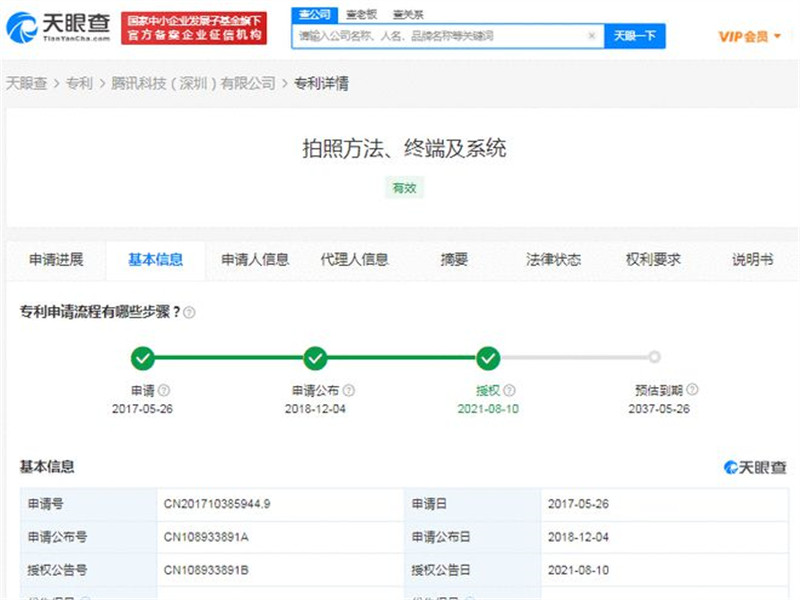Click publication number CN108933891A
The height and width of the screenshot is (600, 800).
[206, 537]
